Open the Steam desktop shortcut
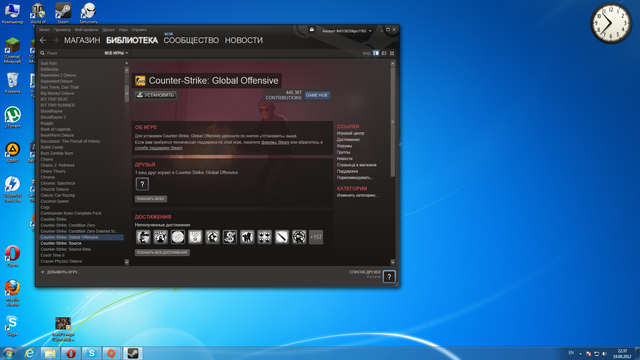 coord(63,13)
